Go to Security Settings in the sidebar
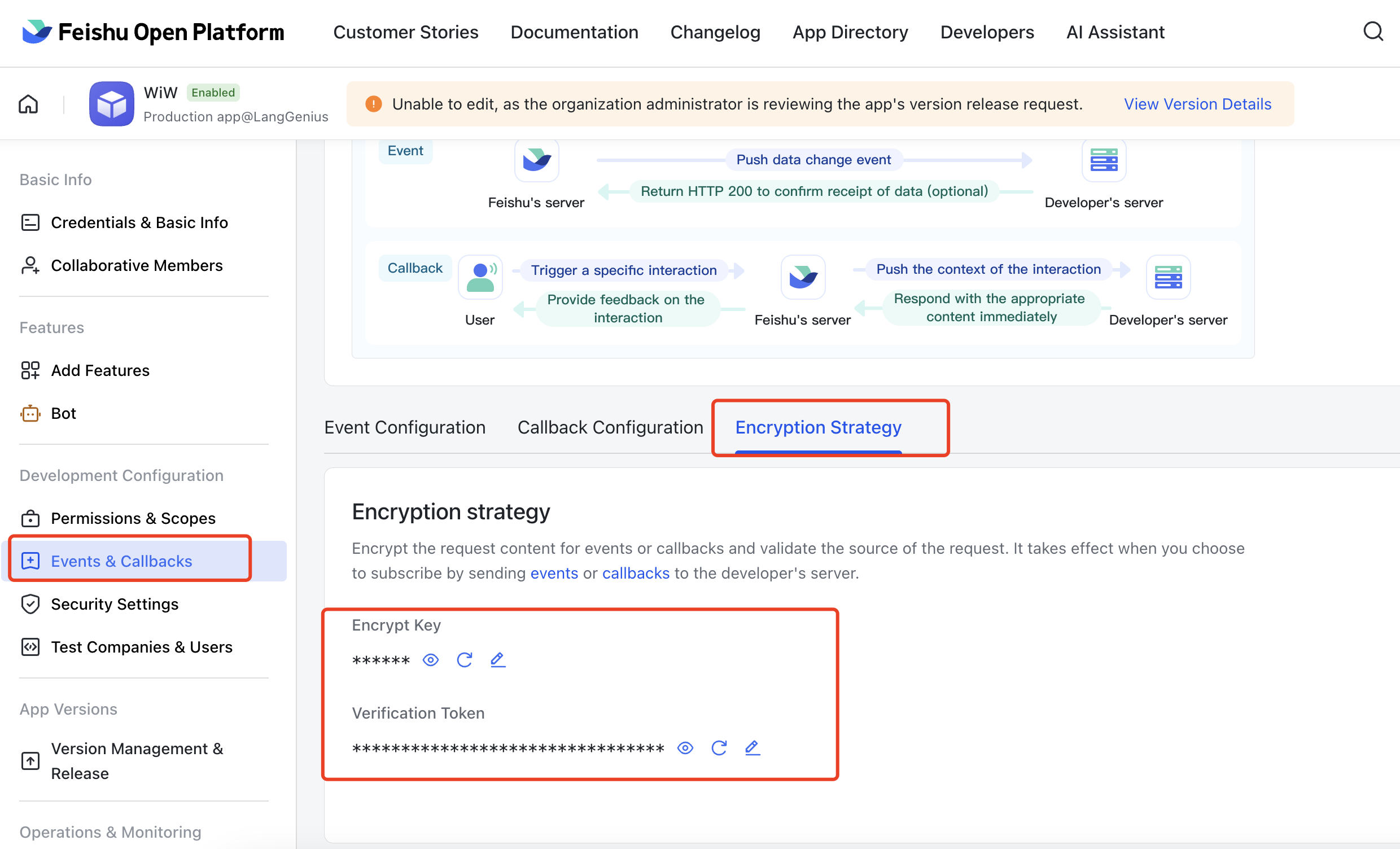Viewport: 1400px width, 849px height. click(x=114, y=604)
